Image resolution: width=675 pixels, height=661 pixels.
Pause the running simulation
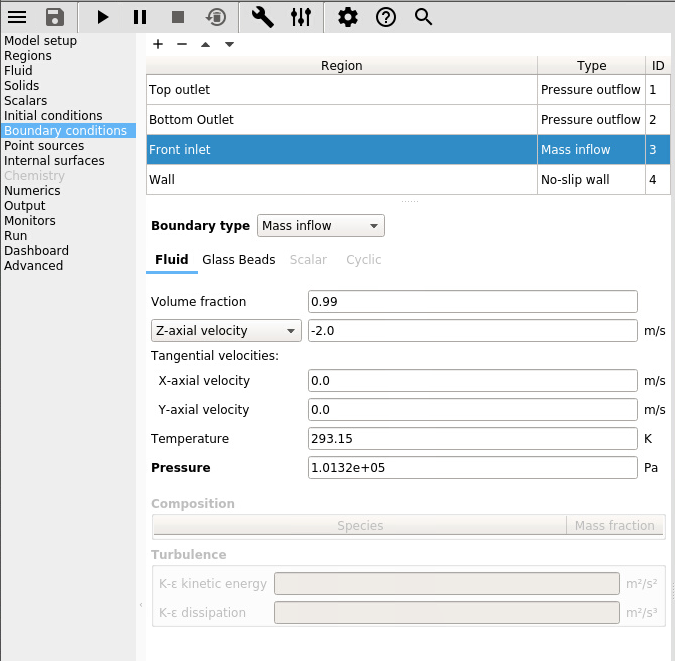click(x=140, y=17)
